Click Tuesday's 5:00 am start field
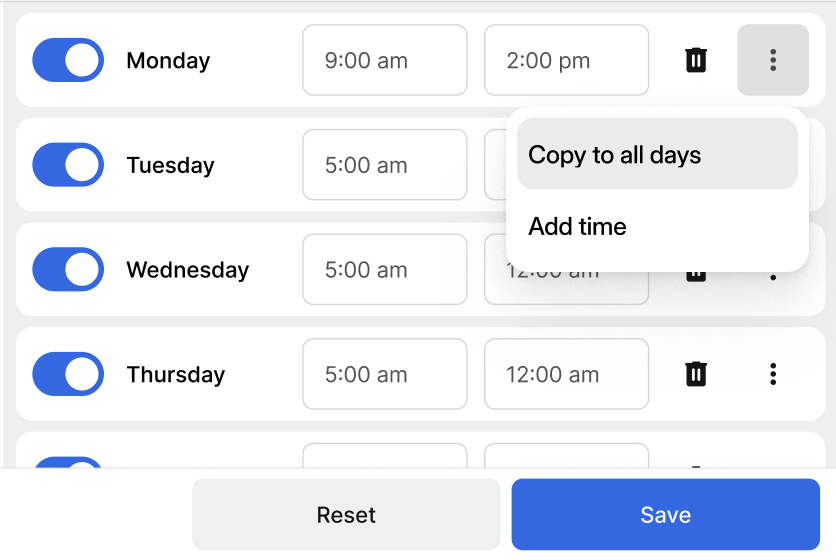836x560 pixels. 385,165
